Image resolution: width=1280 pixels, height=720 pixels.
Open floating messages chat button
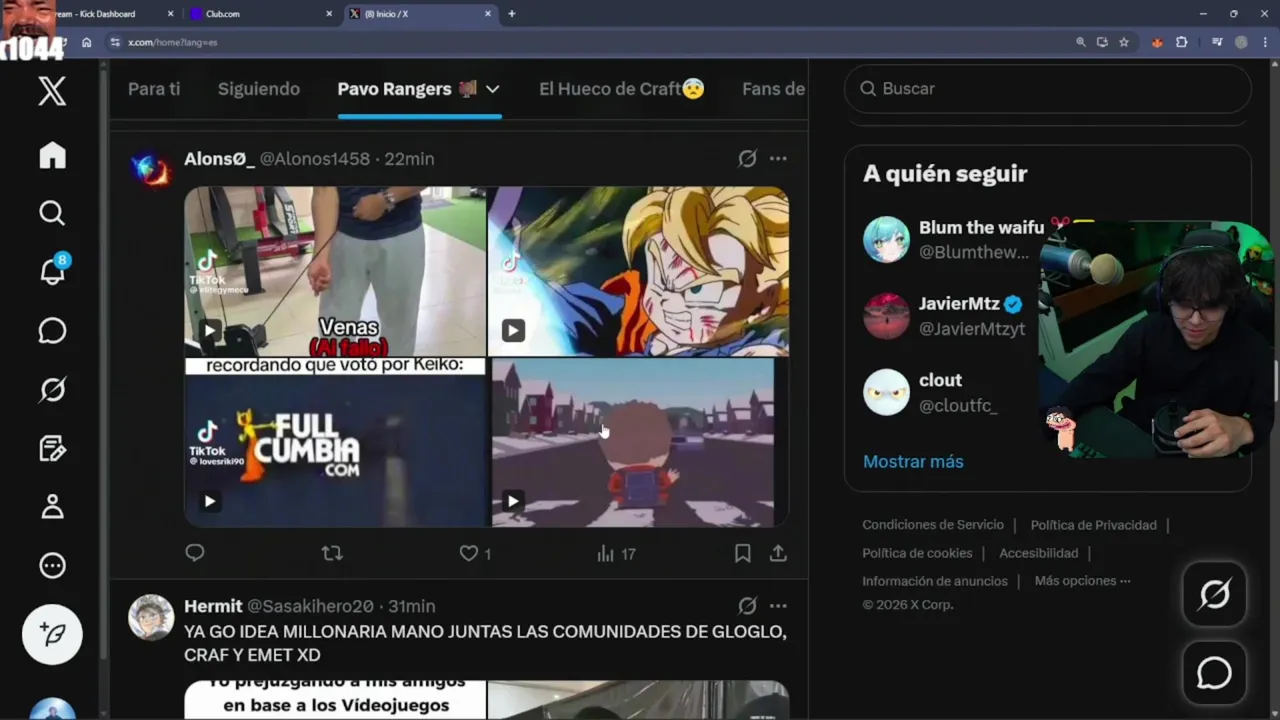pyautogui.click(x=1214, y=673)
